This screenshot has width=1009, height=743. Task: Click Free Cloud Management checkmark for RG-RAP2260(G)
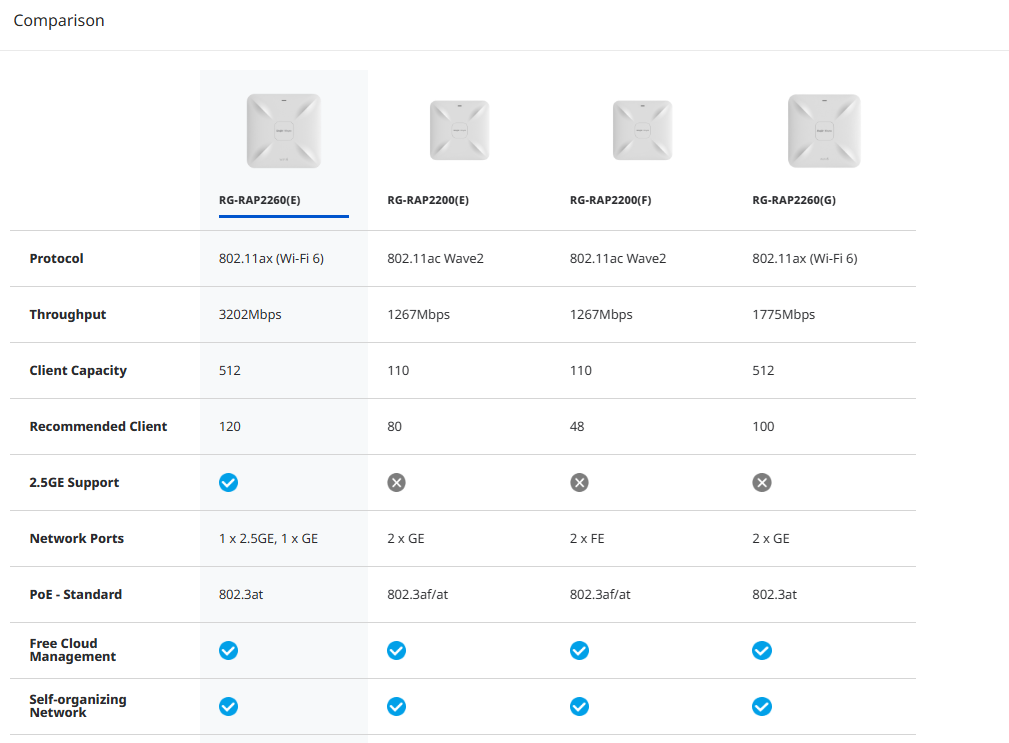click(762, 650)
